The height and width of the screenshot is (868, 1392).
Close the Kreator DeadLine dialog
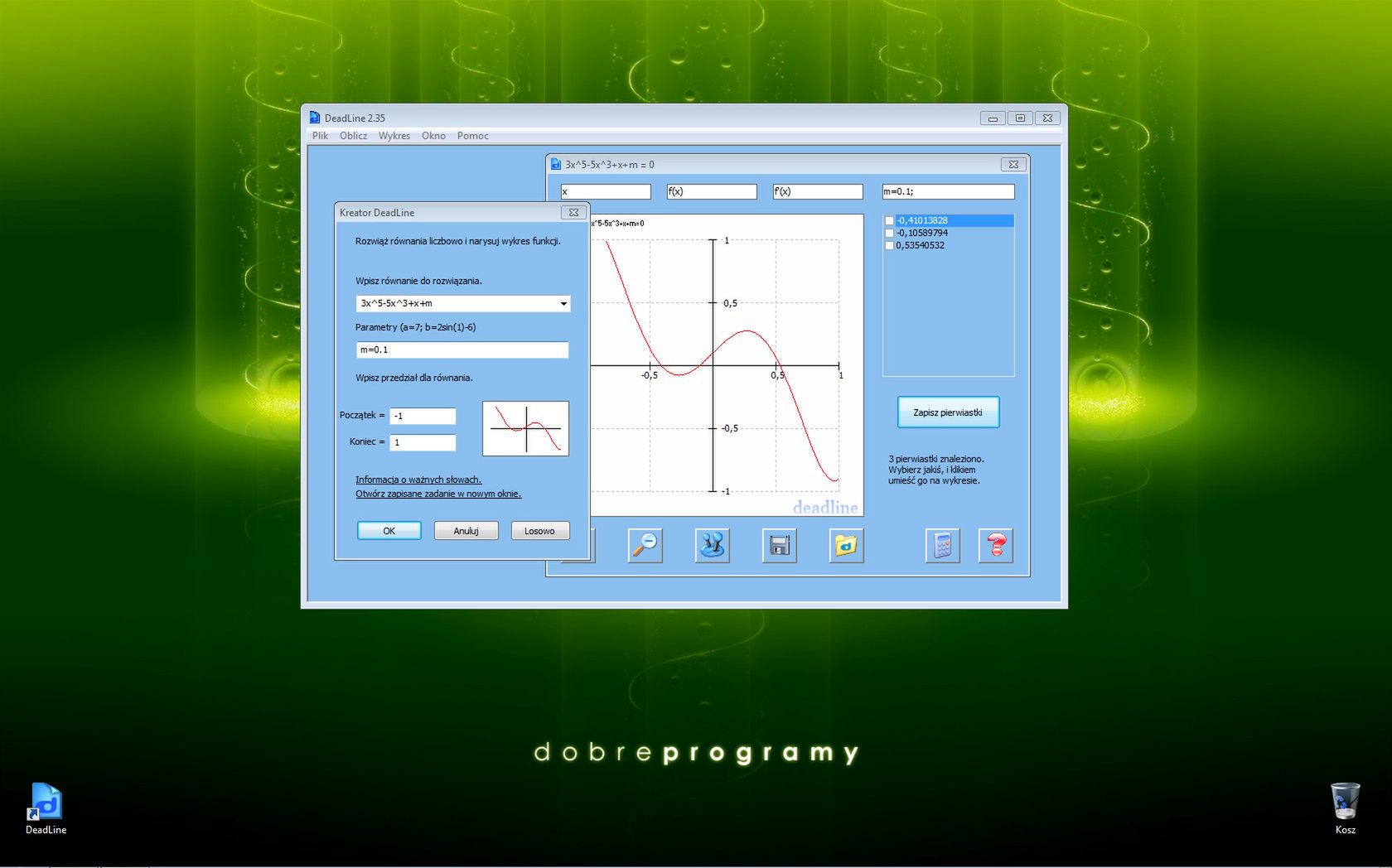click(x=573, y=213)
